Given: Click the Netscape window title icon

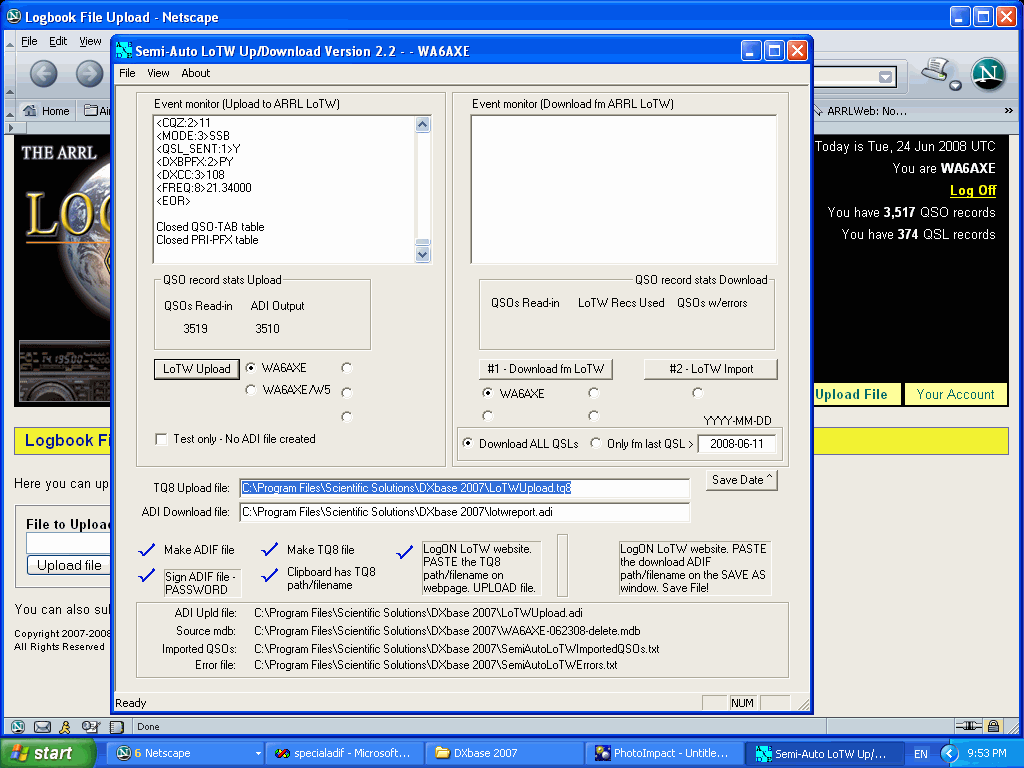Looking at the screenshot, I should click(x=13, y=16).
